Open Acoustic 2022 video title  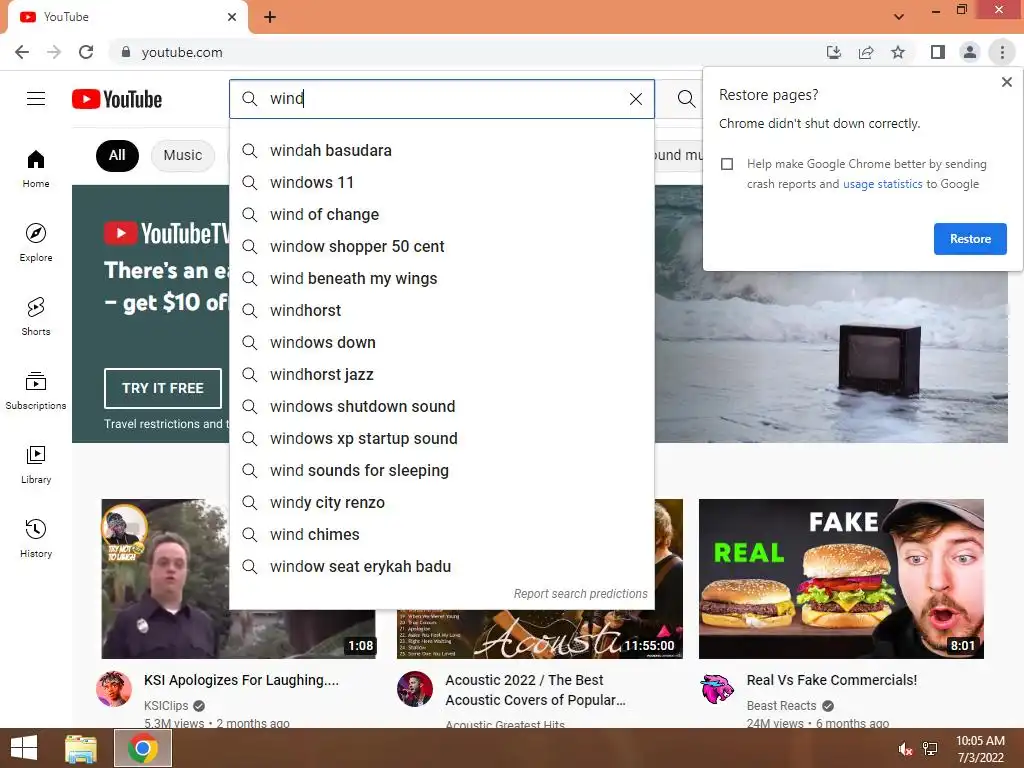point(535,690)
